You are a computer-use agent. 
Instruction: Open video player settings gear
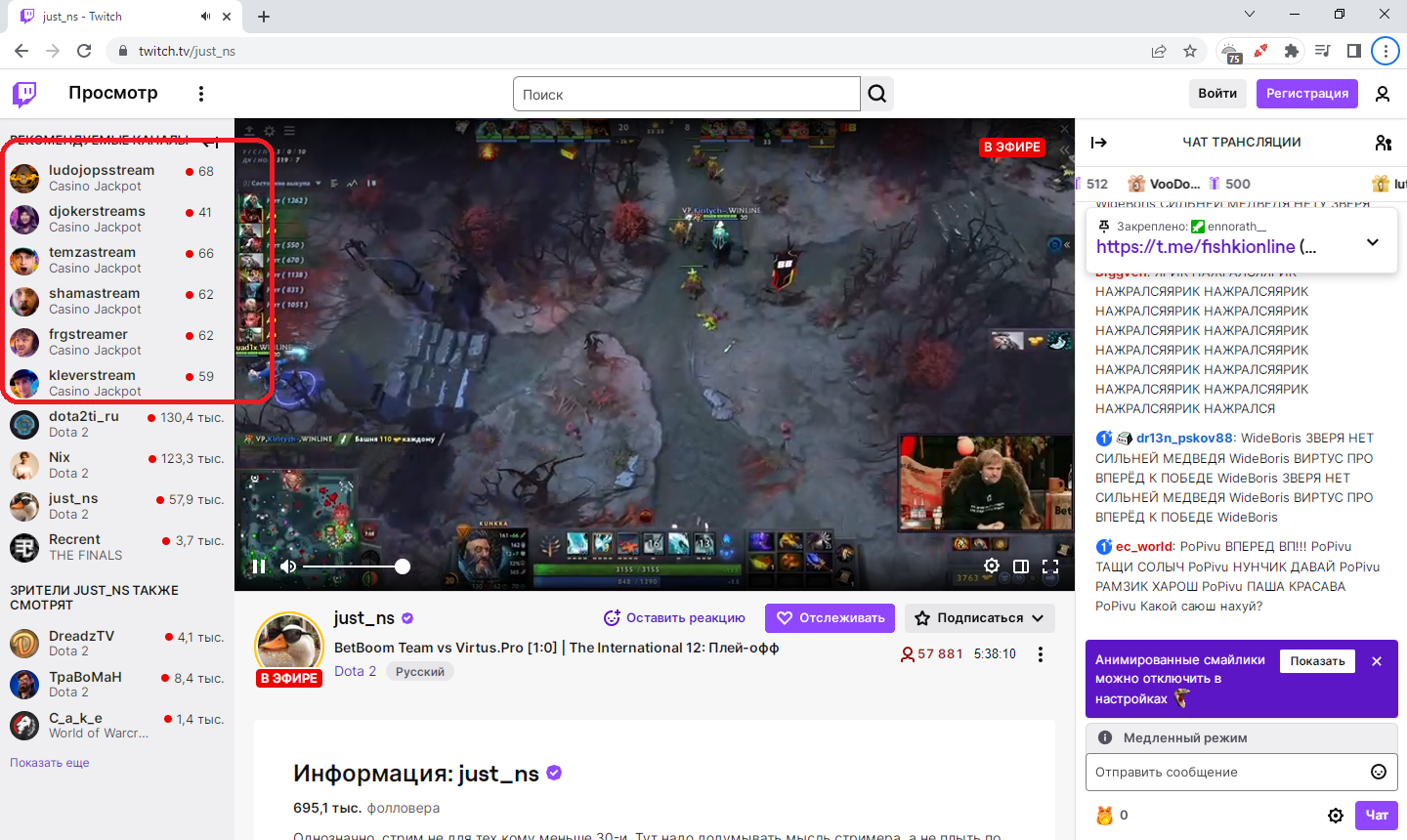click(991, 567)
